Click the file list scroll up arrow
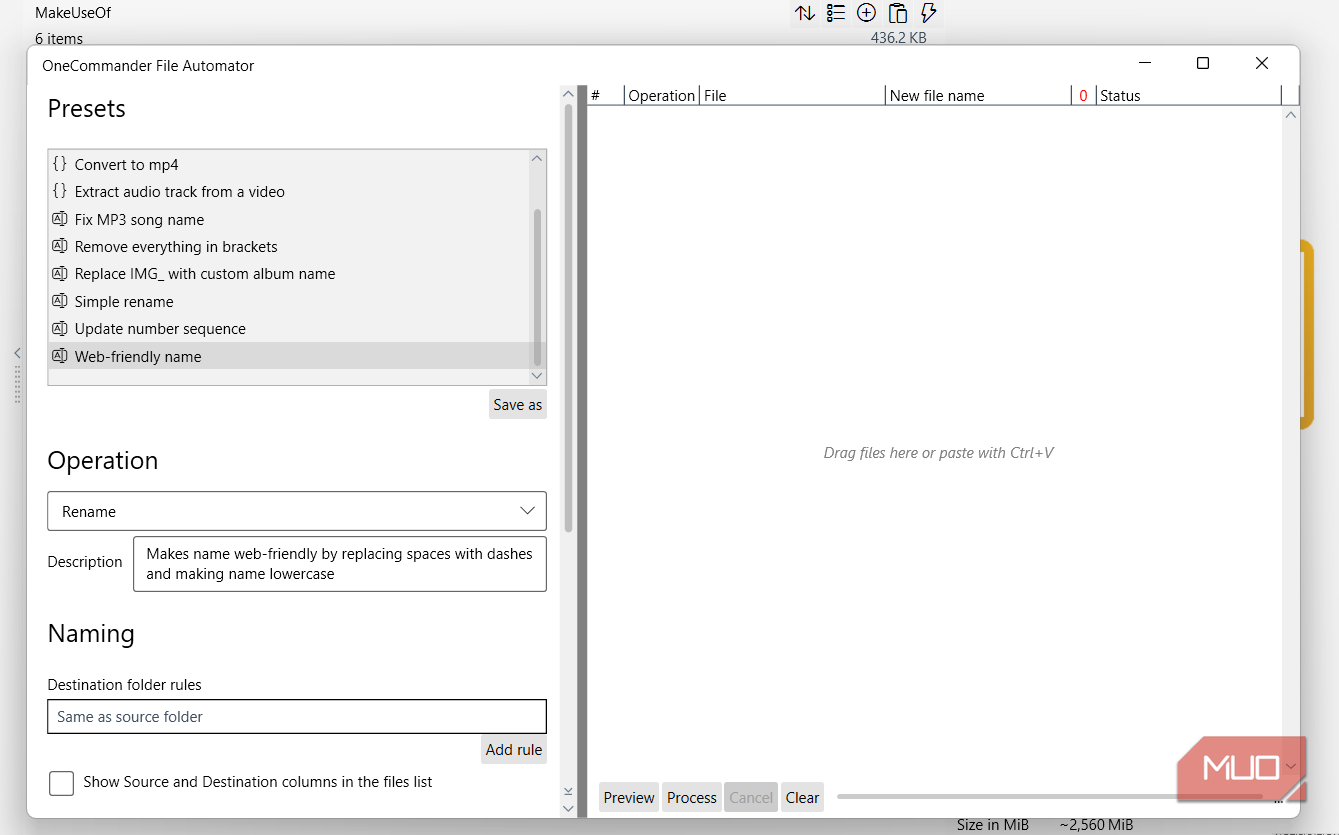1339x835 pixels. point(1291,115)
